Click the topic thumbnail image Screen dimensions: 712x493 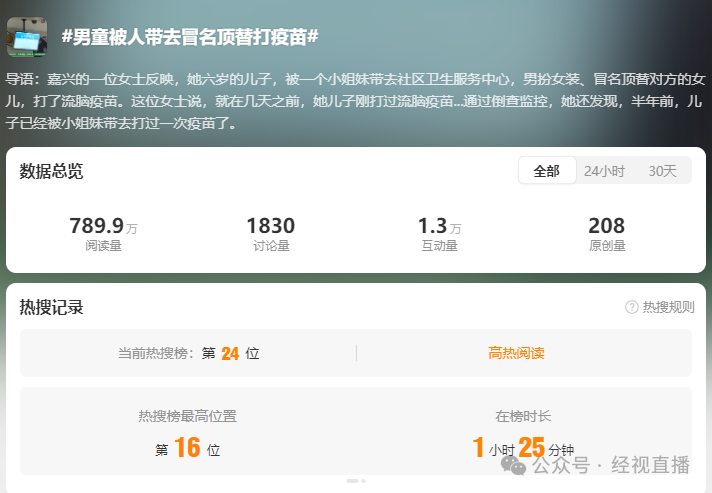(x=27, y=37)
